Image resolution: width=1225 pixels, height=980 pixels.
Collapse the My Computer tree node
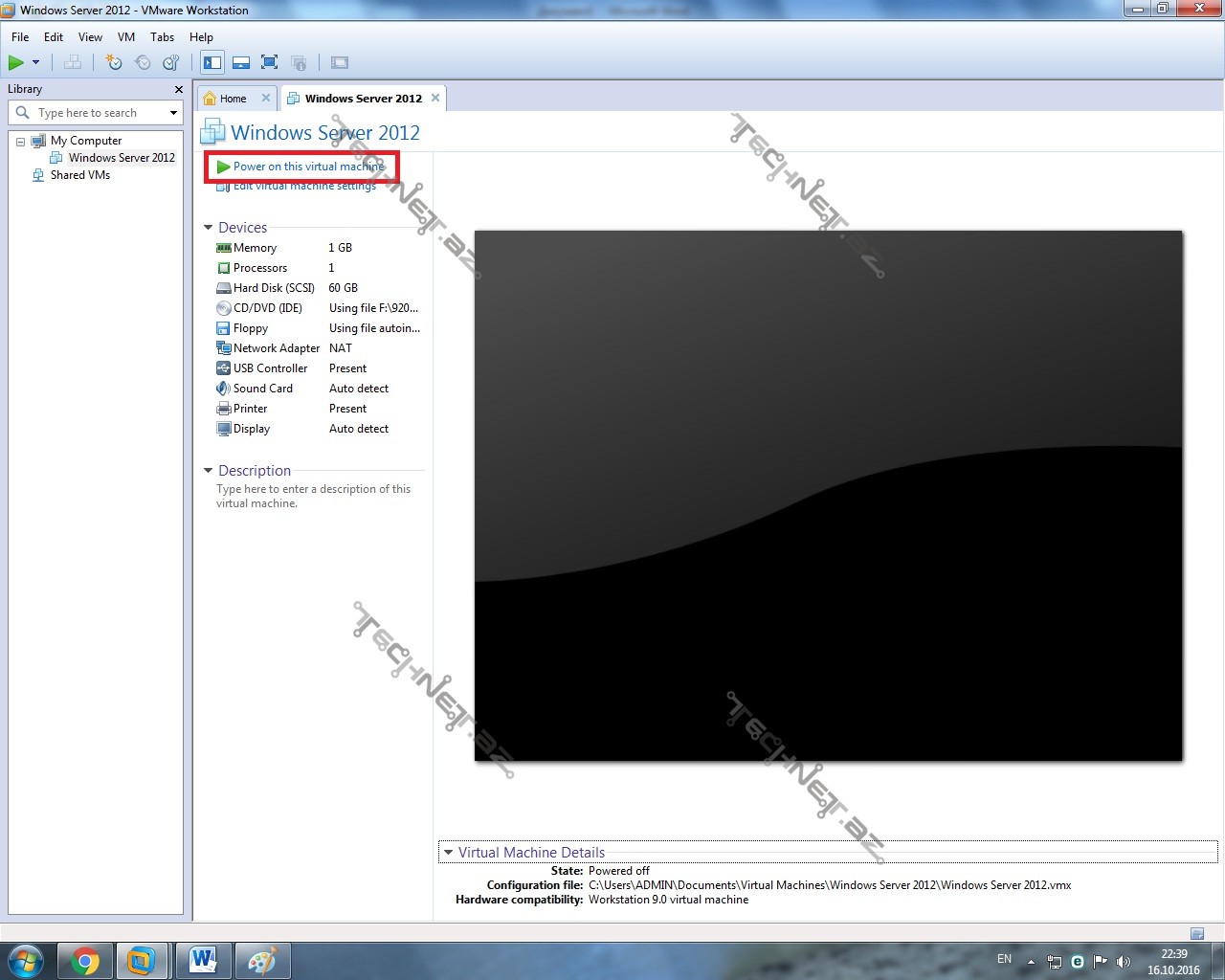click(20, 142)
